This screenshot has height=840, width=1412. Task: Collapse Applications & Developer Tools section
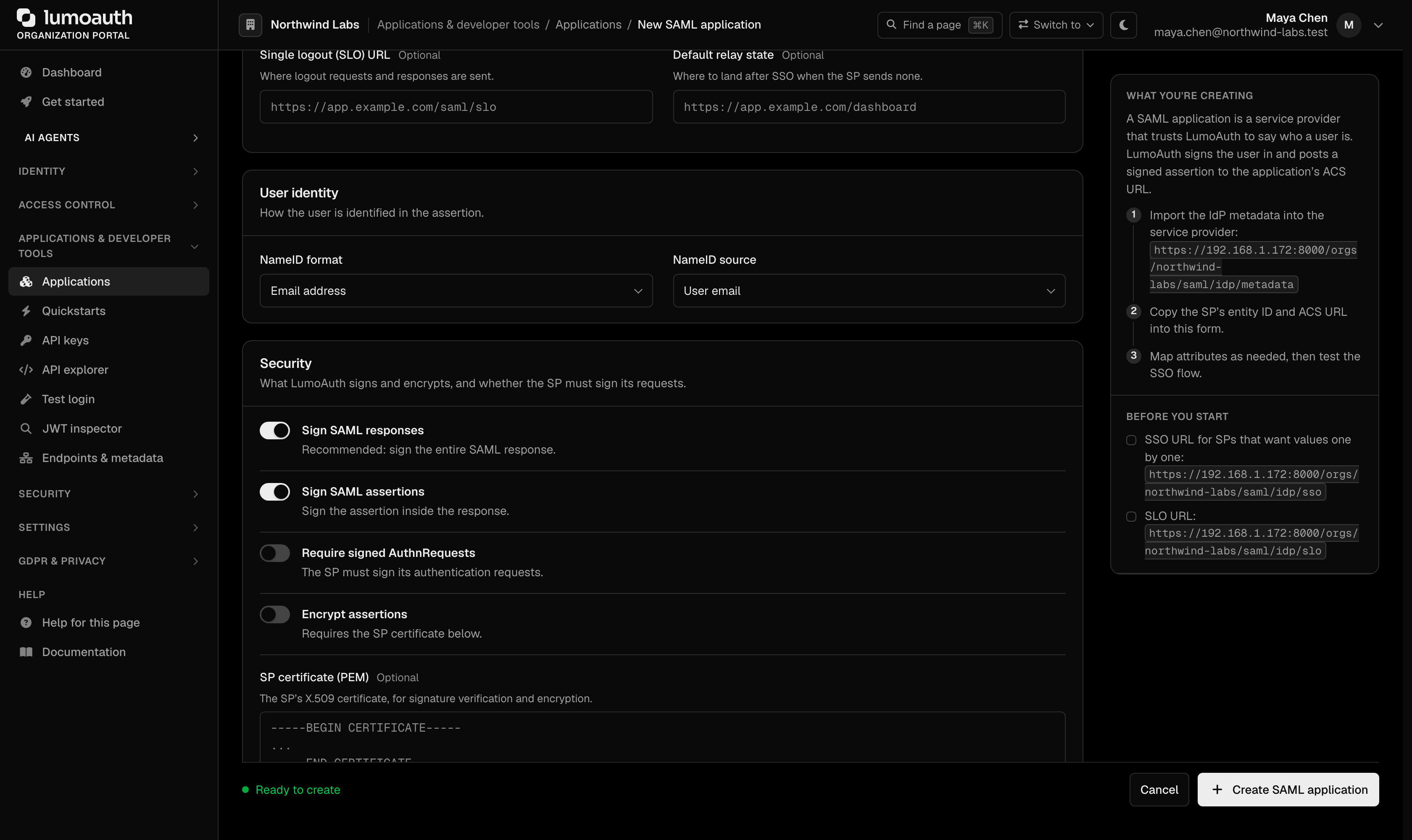[x=109, y=246]
